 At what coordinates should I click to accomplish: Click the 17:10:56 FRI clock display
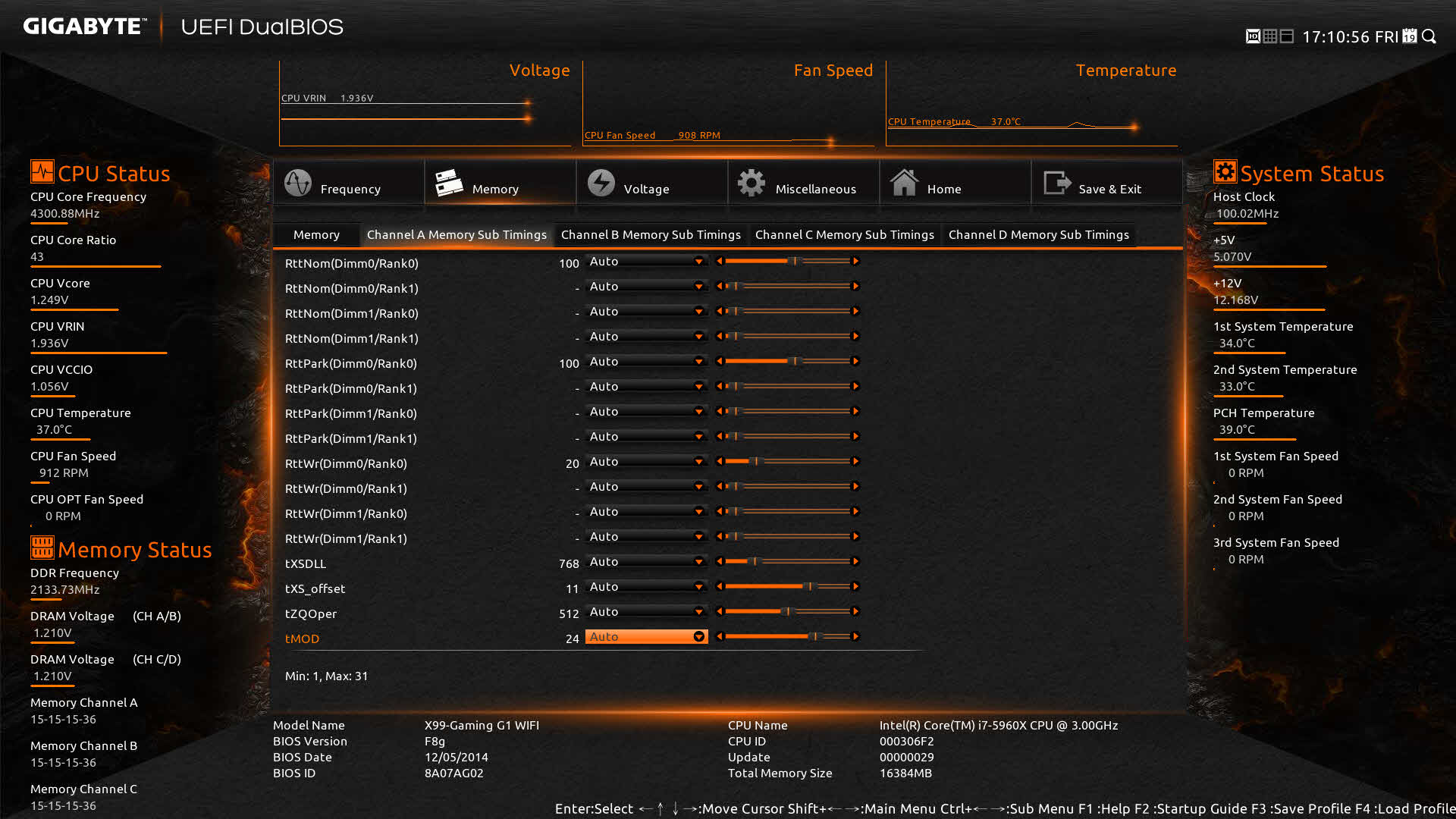(1350, 36)
